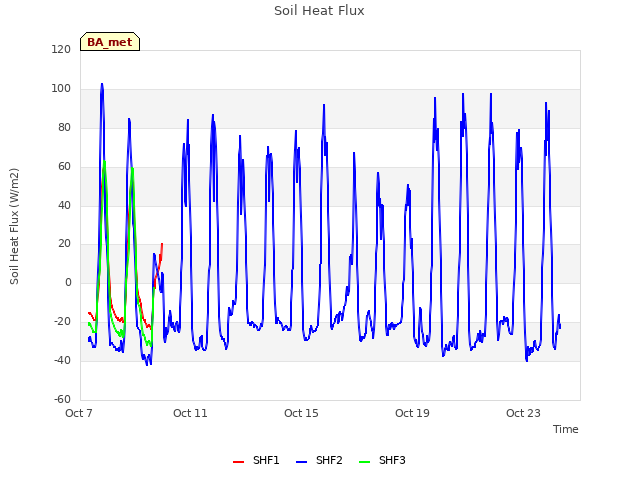Click the blue SHF2 legend color marker
Screen dimensions: 640x480
pos(301,462)
